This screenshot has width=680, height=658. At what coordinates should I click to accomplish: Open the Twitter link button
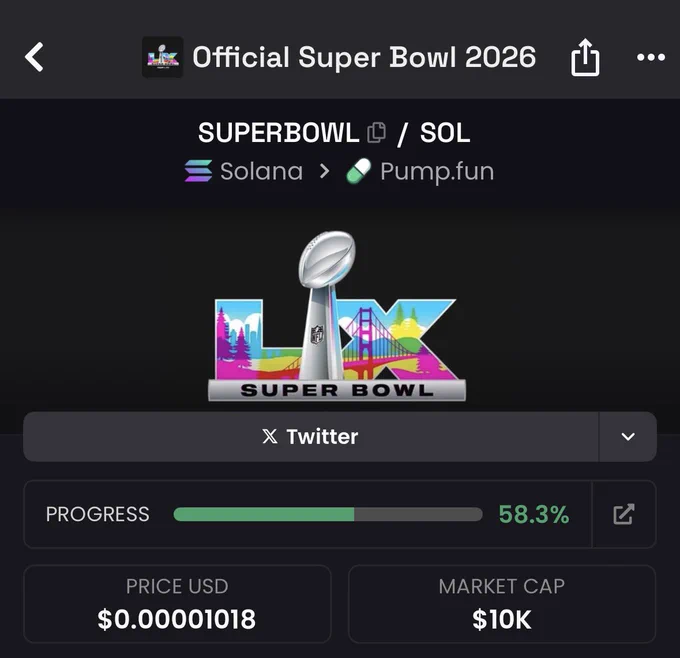click(311, 436)
